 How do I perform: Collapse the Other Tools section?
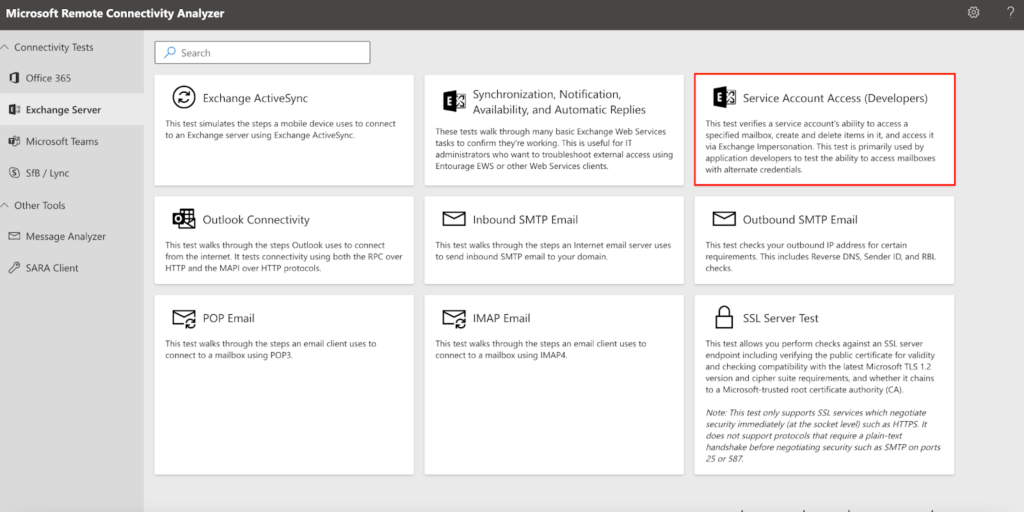pyautogui.click(x=4, y=205)
